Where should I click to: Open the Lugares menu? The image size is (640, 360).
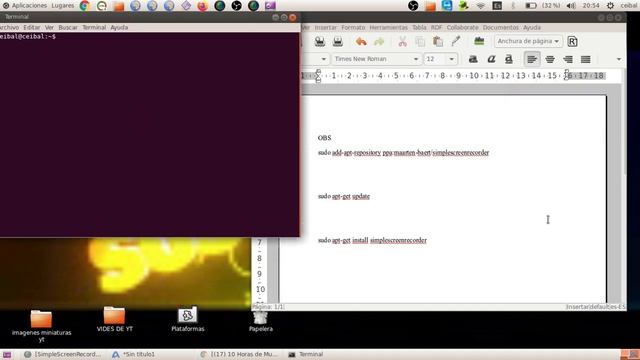[x=63, y=6]
